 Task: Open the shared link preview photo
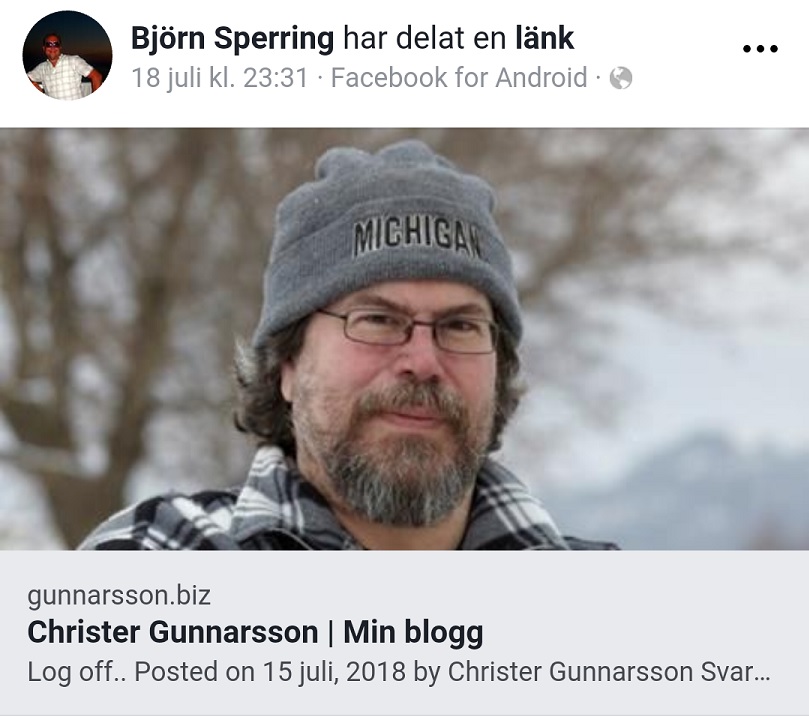click(x=404, y=339)
